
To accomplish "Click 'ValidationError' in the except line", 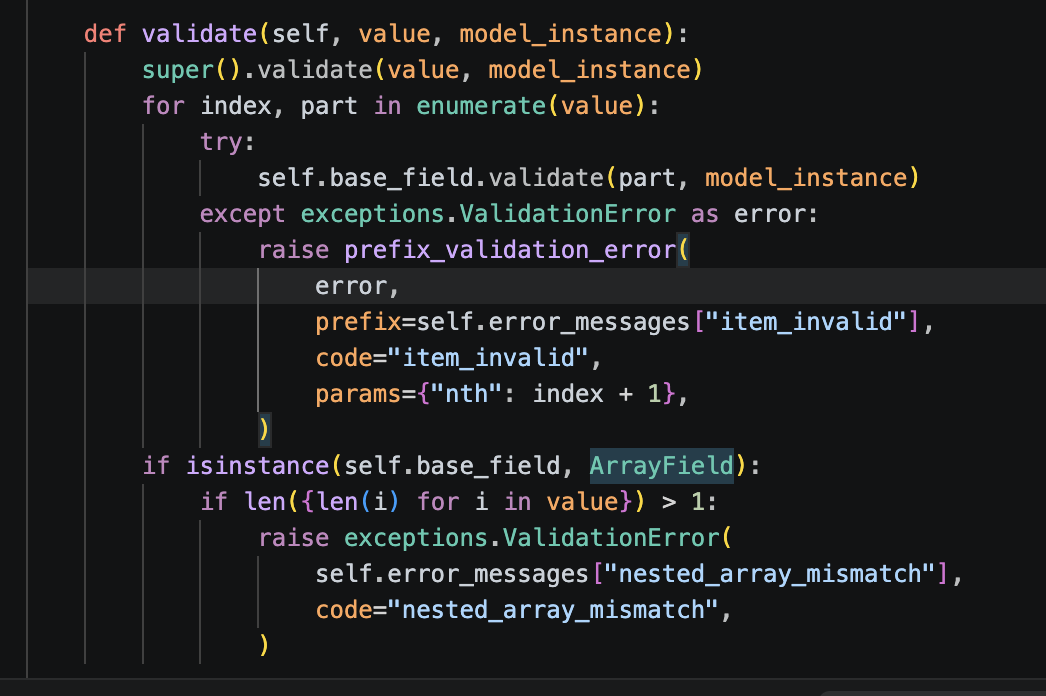I will [568, 214].
